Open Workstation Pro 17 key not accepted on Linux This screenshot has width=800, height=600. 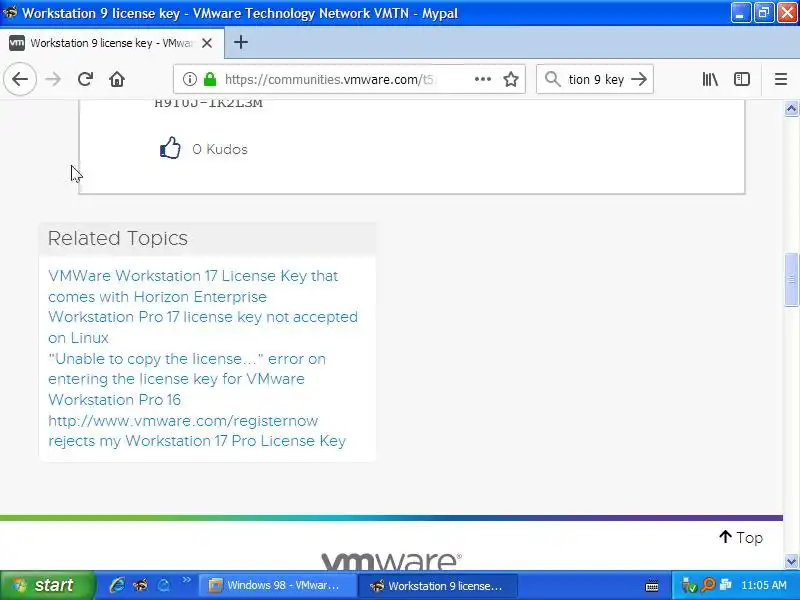click(203, 327)
